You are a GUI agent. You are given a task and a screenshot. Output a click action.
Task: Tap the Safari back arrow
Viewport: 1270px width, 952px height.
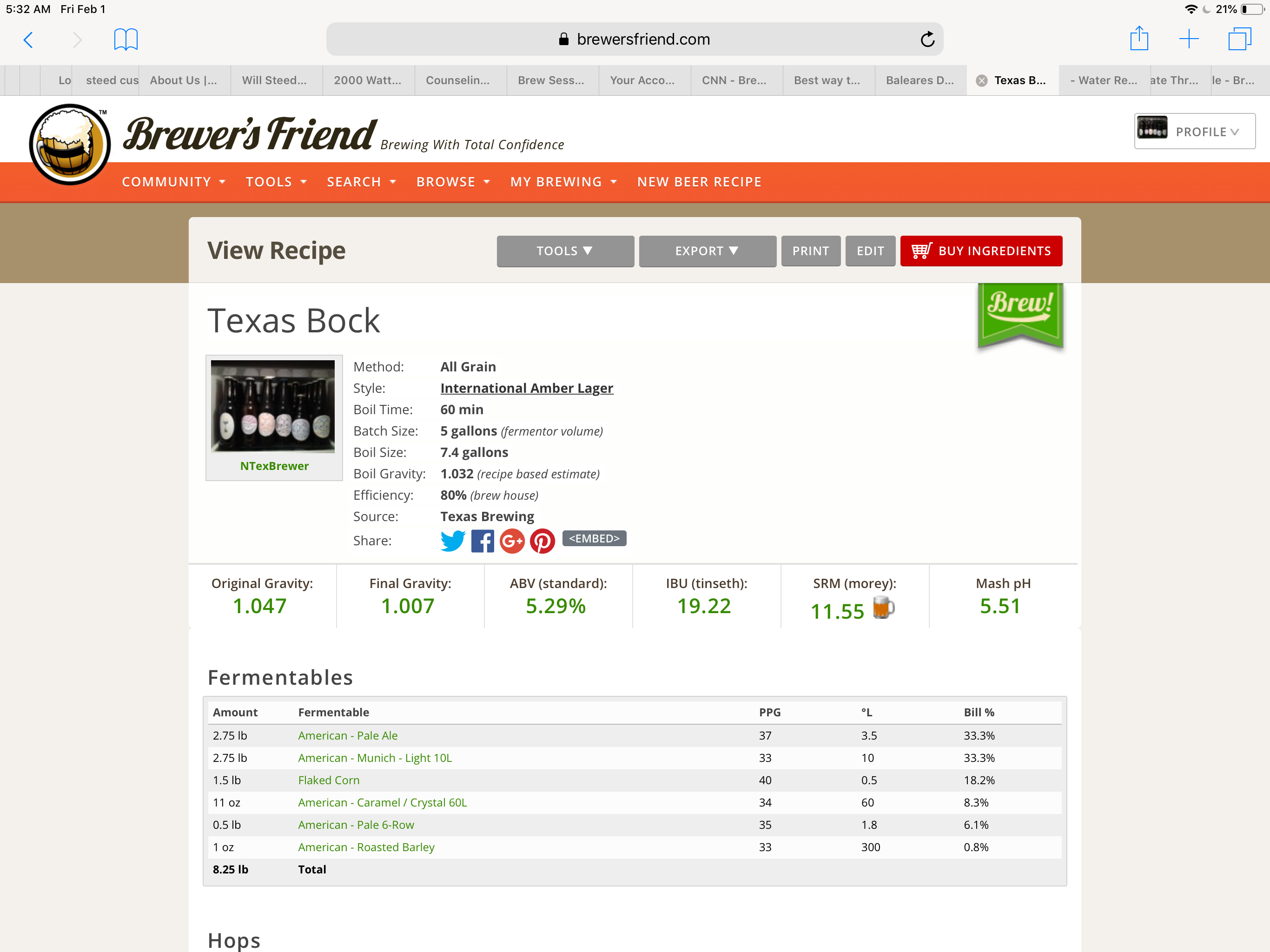(x=28, y=40)
